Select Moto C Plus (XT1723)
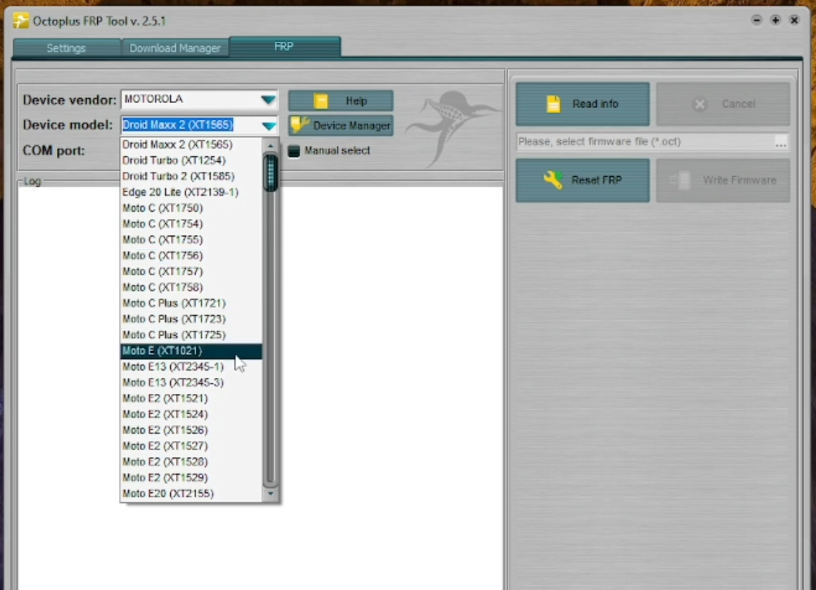Screen dimensions: 816x590 pyautogui.click(x=191, y=319)
